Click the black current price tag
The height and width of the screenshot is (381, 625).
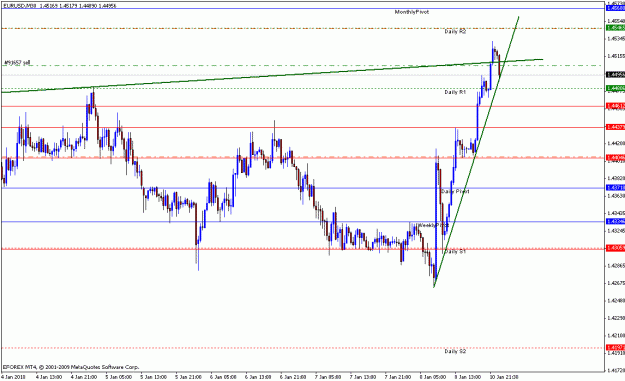(x=615, y=75)
